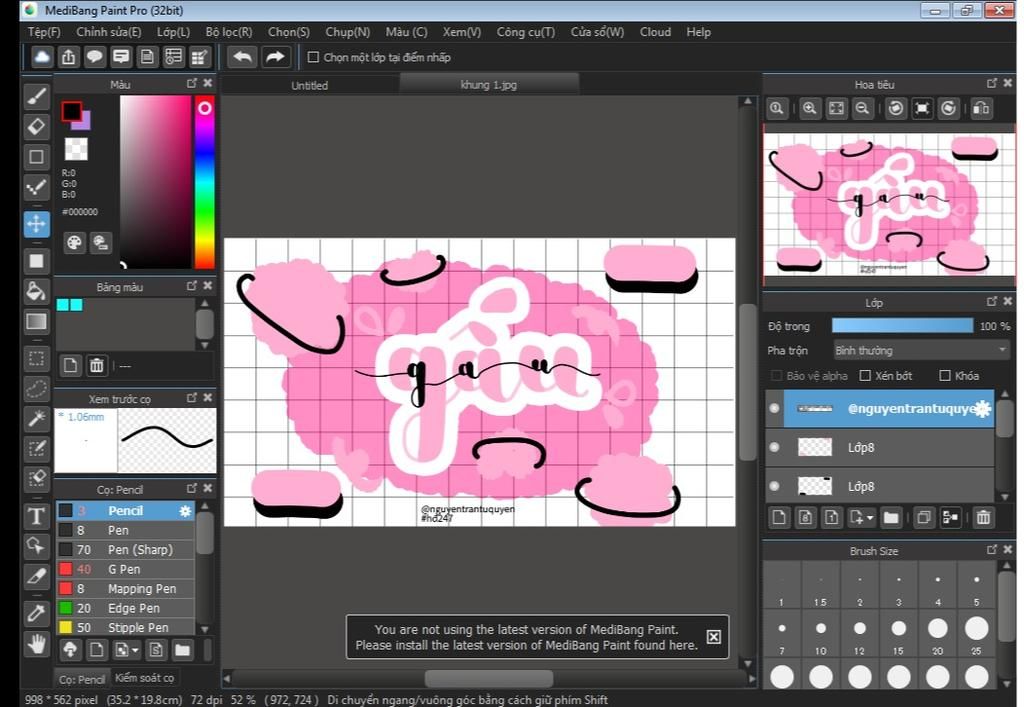Image resolution: width=1024 pixels, height=707 pixels.
Task: Fit canvas to window in the navigator
Action: tap(836, 108)
